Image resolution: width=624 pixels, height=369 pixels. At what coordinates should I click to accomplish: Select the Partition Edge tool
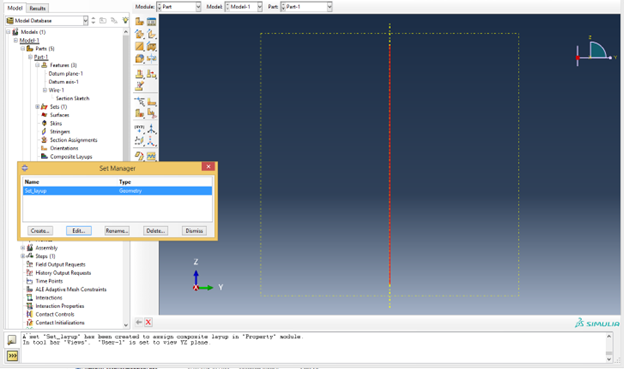(139, 101)
